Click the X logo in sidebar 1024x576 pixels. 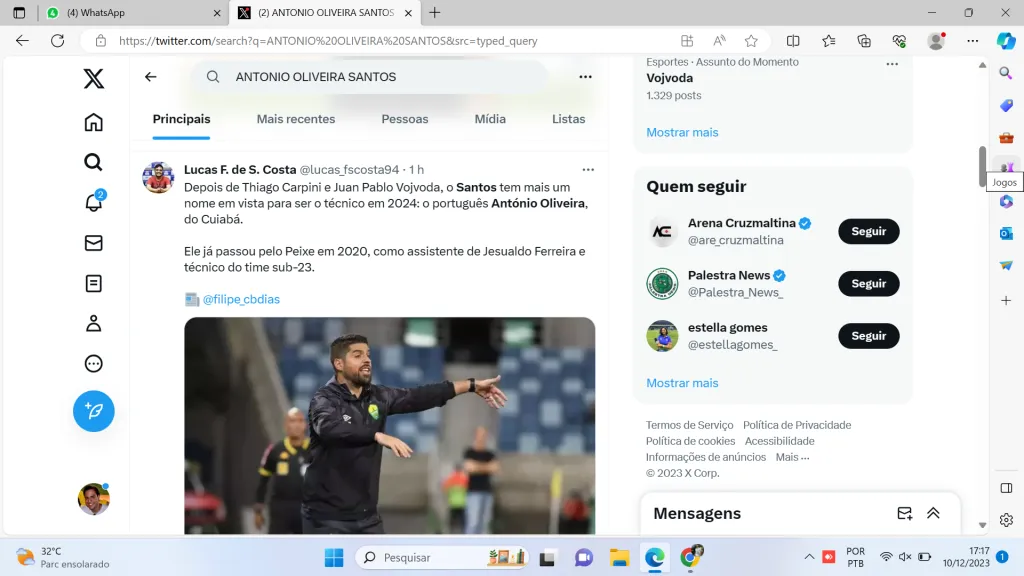click(x=93, y=79)
